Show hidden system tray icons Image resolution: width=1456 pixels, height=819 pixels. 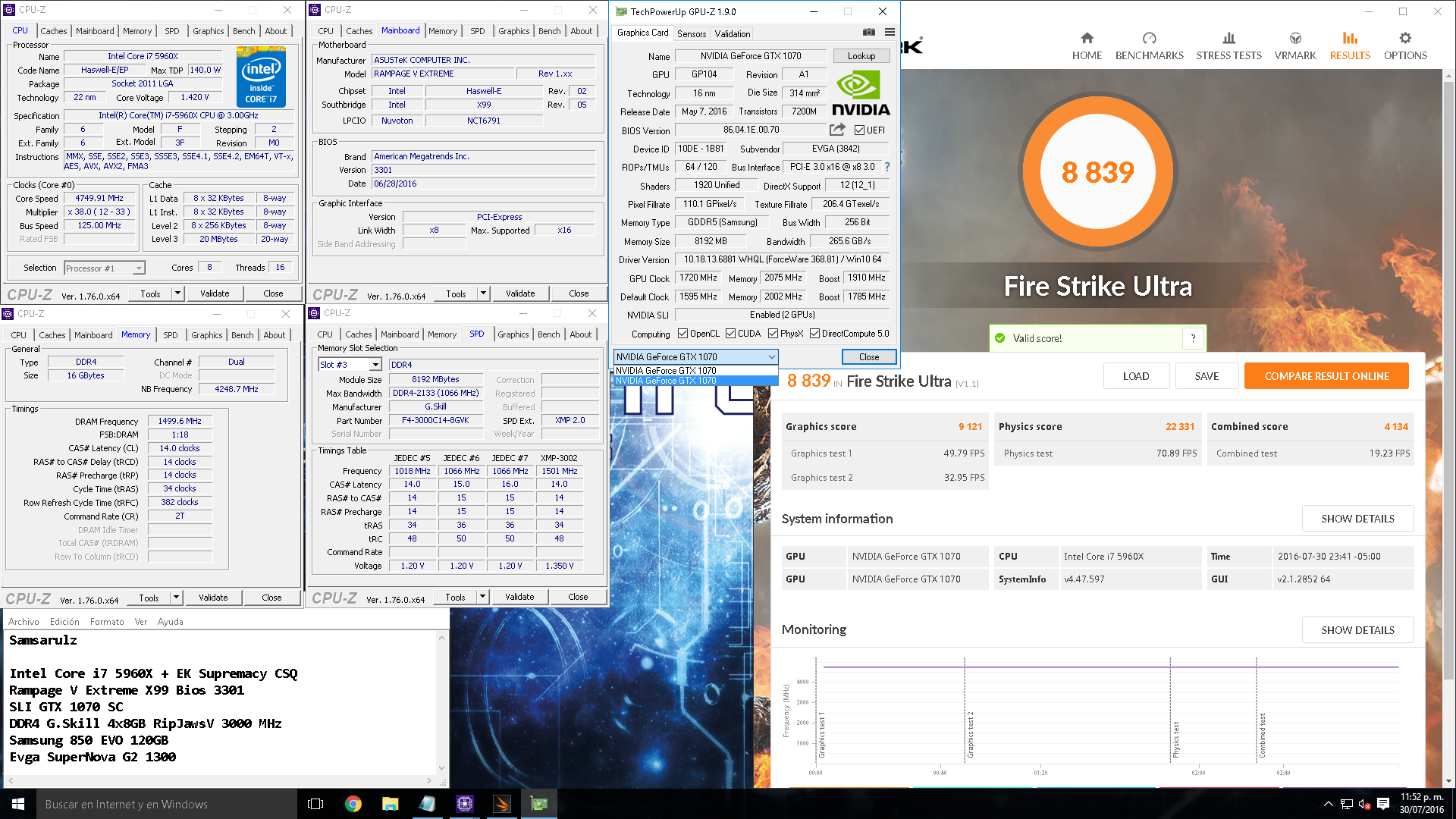pos(1328,804)
